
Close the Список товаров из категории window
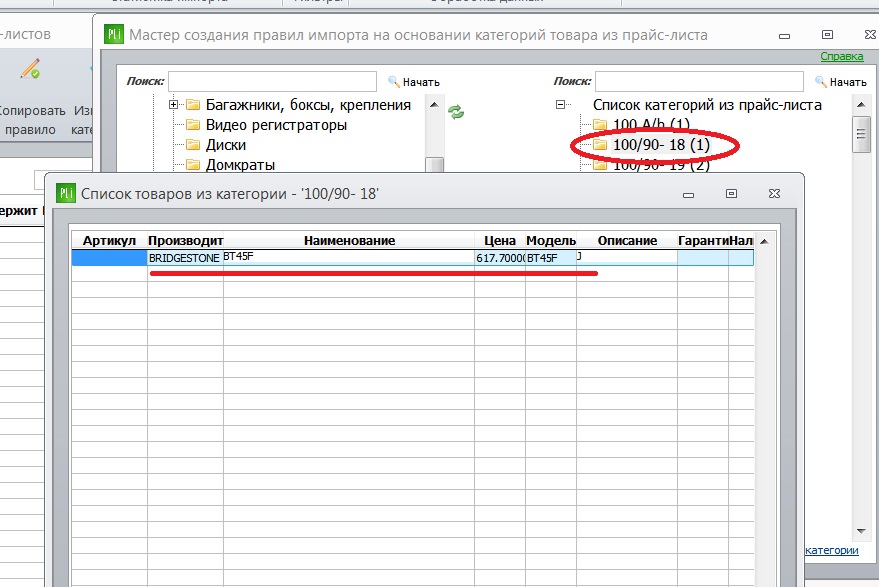774,193
